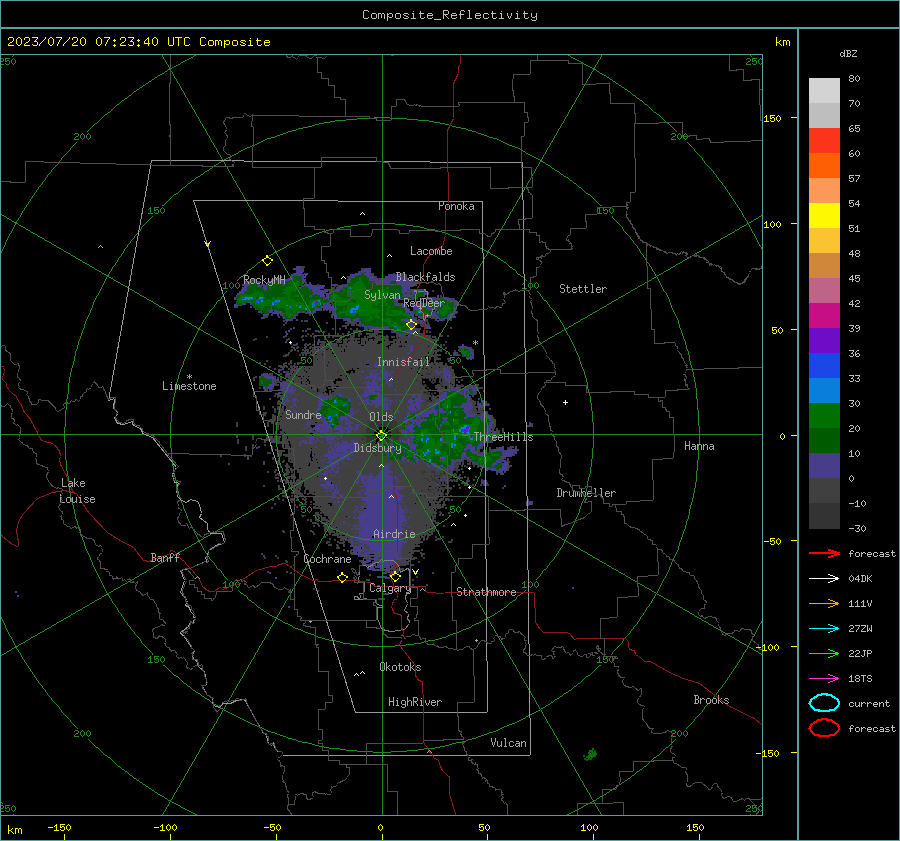Click the Stettler city label
The height and width of the screenshot is (841, 900).
click(583, 289)
